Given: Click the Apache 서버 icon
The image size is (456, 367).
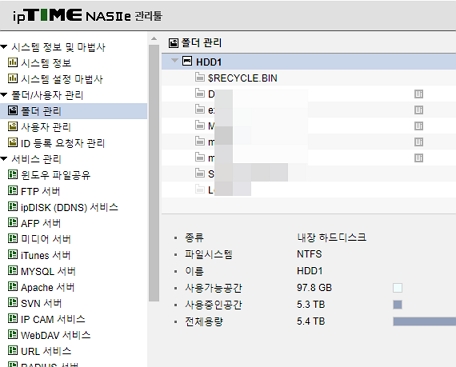Looking at the screenshot, I should coord(13,287).
